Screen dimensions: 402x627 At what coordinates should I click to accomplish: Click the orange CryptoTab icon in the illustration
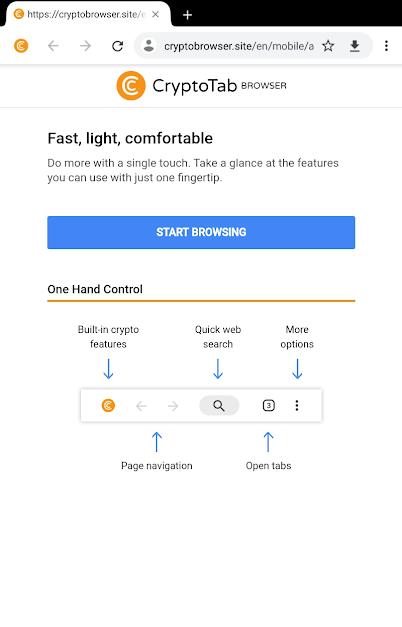coord(108,405)
